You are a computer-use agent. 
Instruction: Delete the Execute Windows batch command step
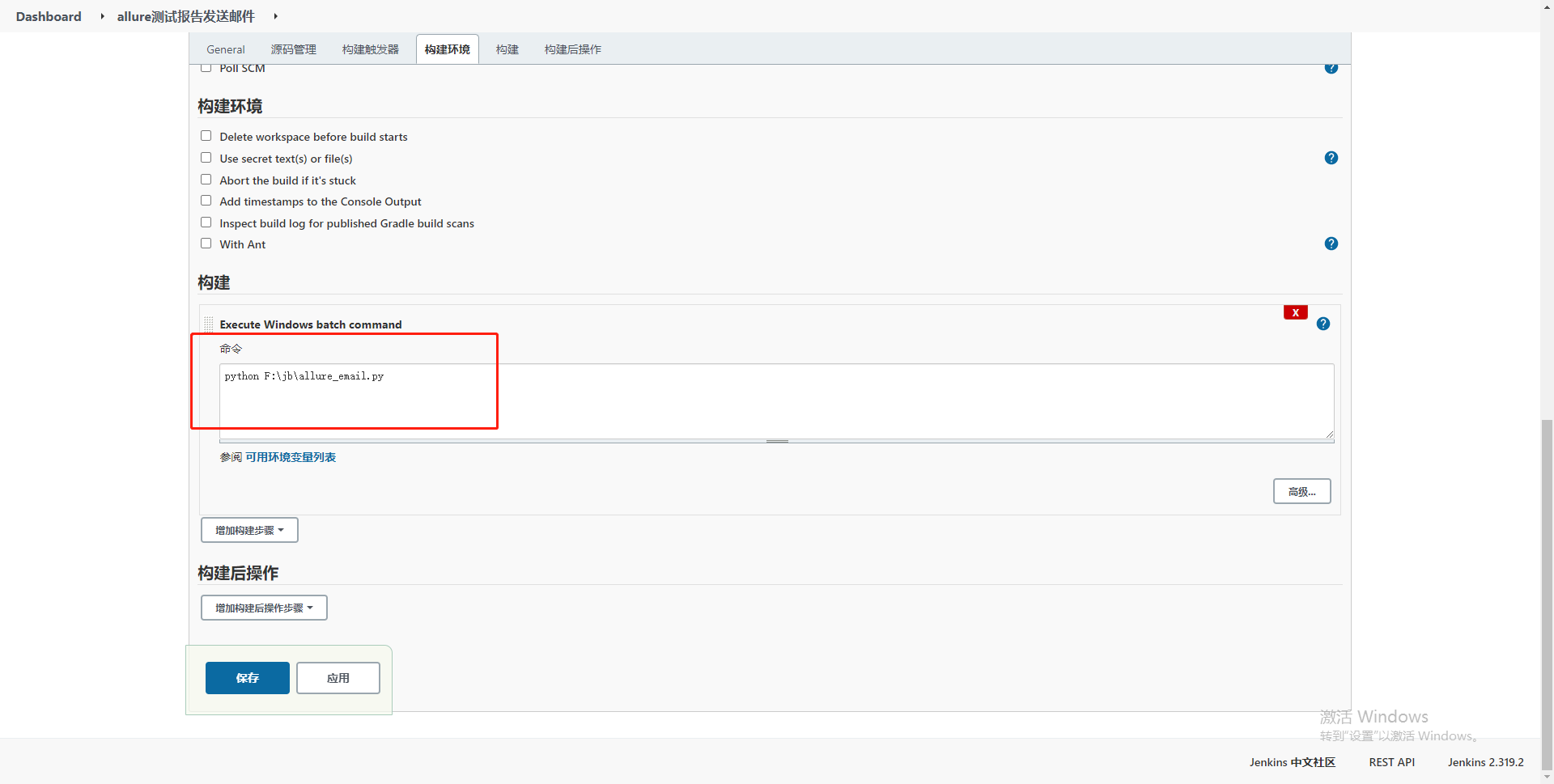(x=1295, y=312)
